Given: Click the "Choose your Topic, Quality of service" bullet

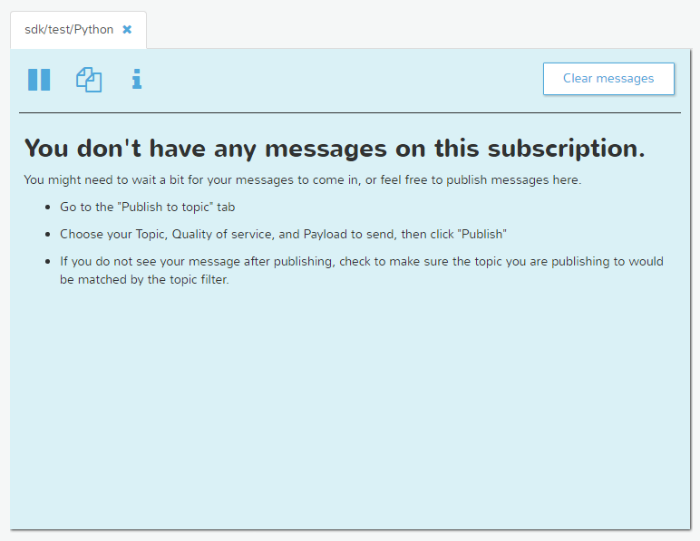Looking at the screenshot, I should point(283,234).
